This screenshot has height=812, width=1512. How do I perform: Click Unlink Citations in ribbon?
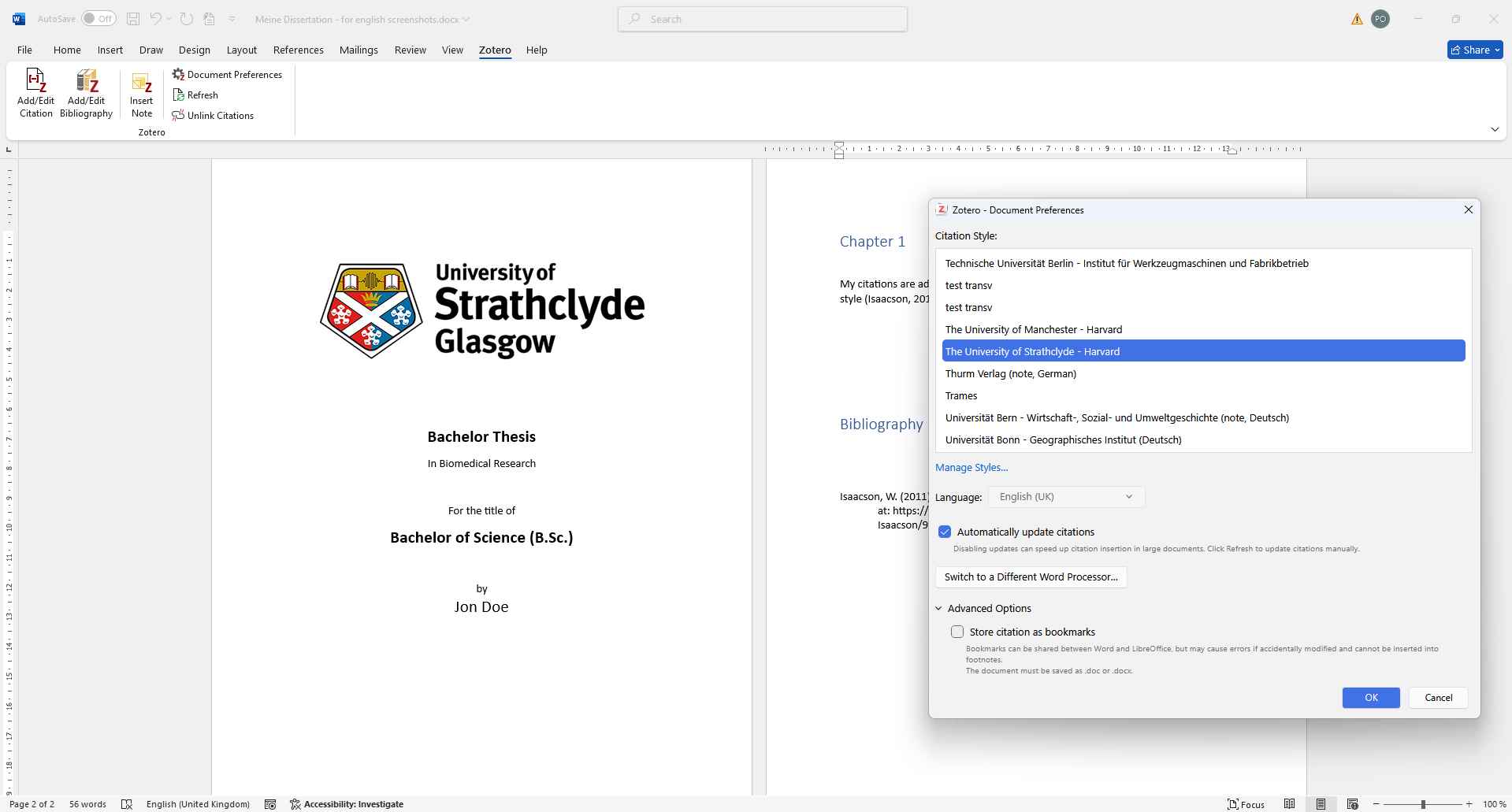(213, 116)
